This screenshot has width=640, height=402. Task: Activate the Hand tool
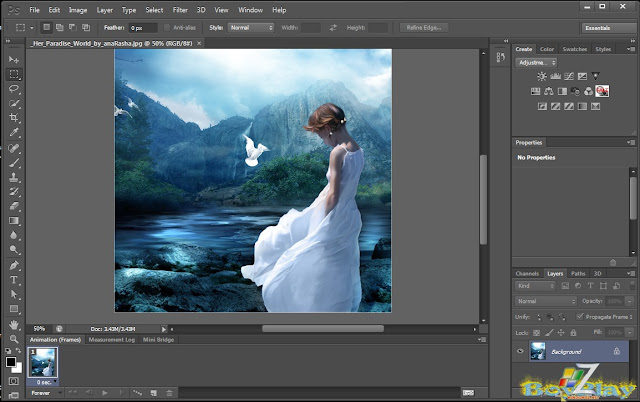[14, 324]
